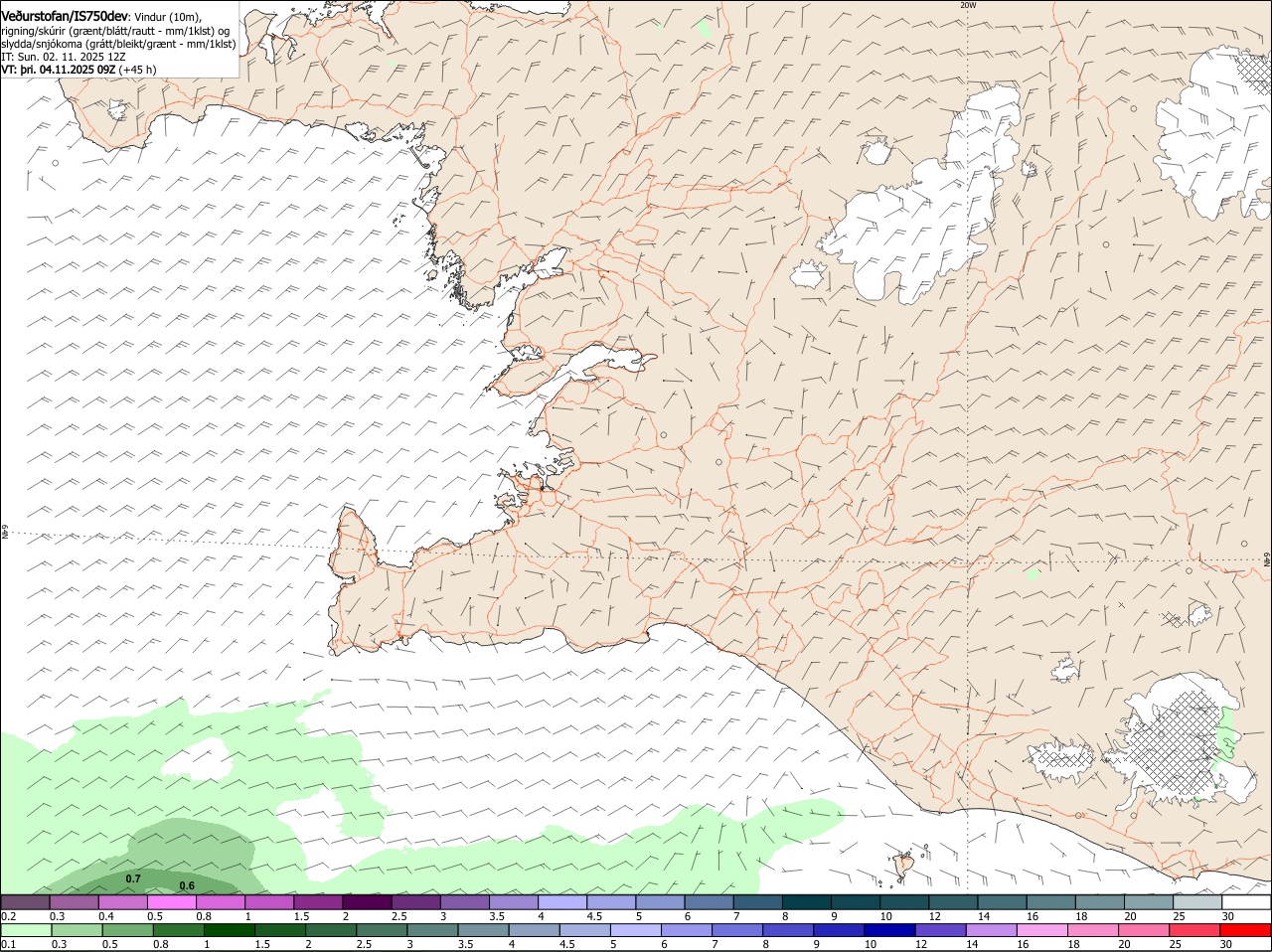Click the 0.5 medium green rain legend swatch

click(128, 930)
